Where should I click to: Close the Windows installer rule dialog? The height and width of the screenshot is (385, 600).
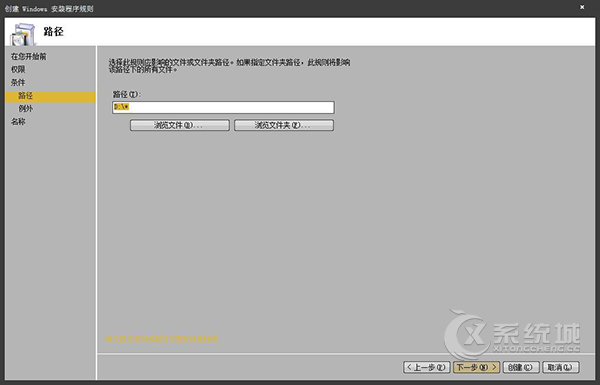[582, 7]
